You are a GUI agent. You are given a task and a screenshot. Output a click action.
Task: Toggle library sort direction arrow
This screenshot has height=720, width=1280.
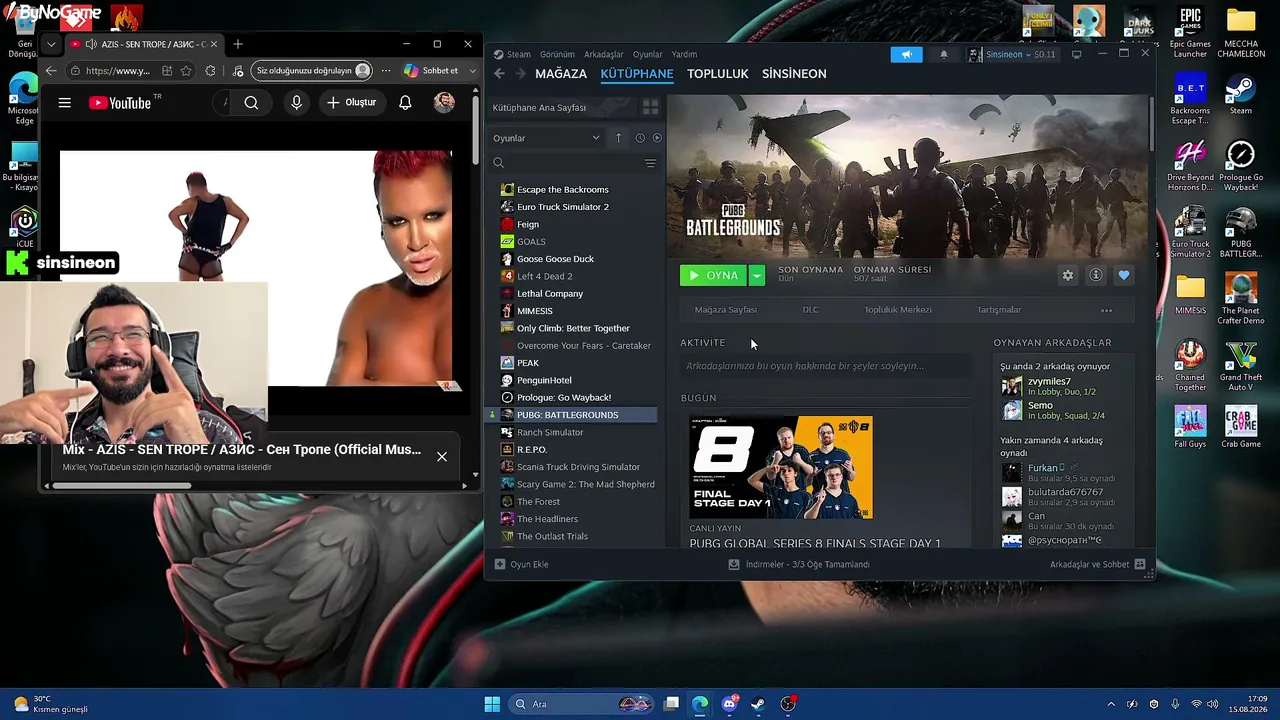618,138
